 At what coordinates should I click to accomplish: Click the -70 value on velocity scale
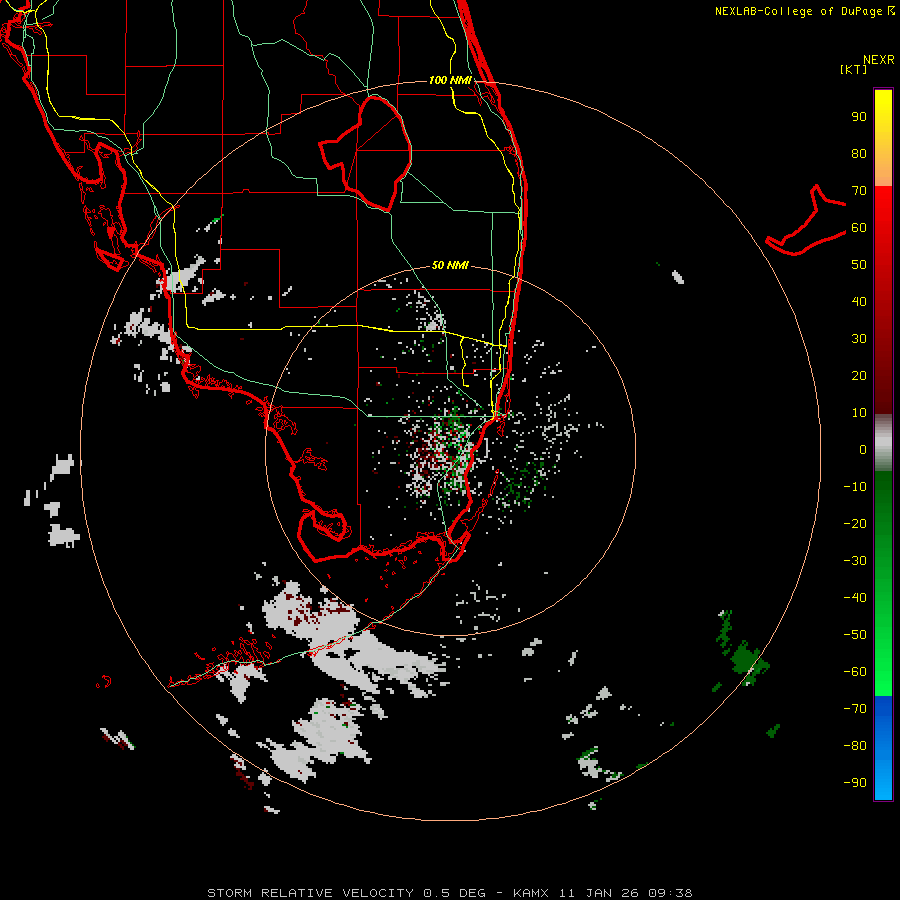click(855, 709)
